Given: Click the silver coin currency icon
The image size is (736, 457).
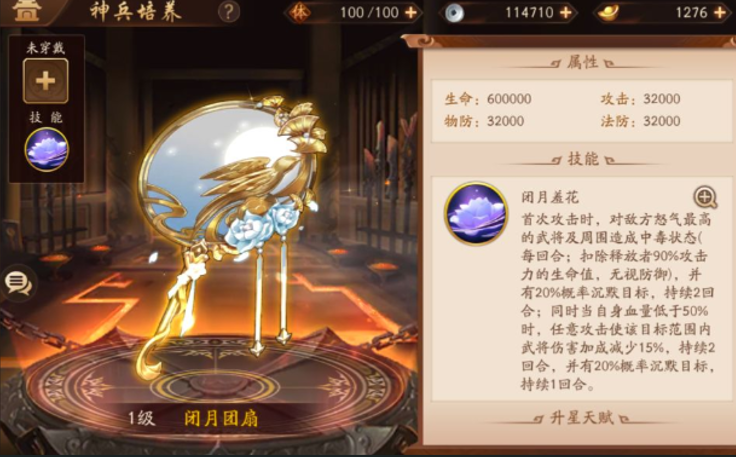Looking at the screenshot, I should 454,13.
